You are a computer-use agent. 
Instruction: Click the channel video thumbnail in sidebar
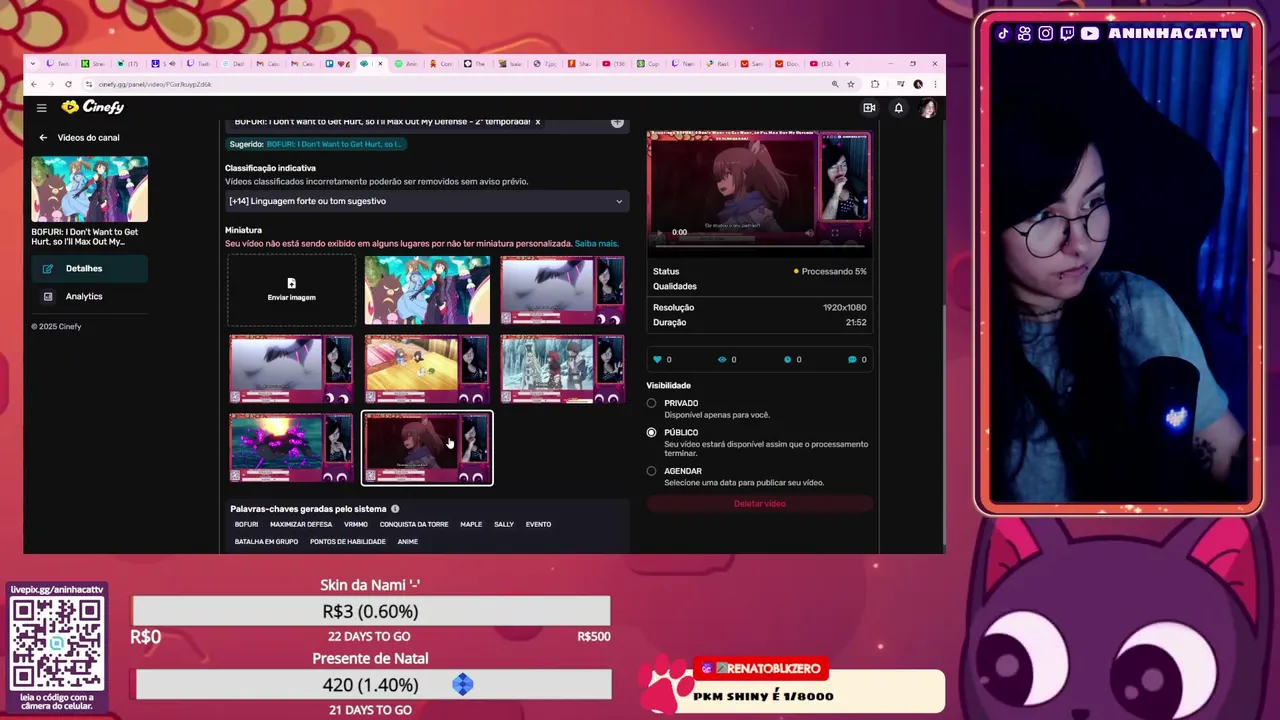(x=89, y=189)
